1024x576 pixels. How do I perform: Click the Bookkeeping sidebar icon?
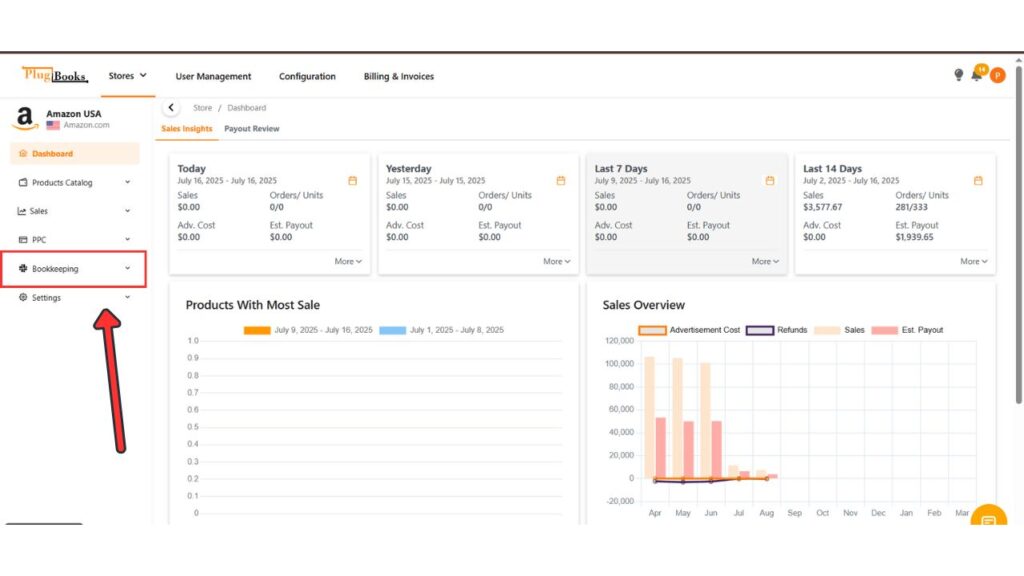23,268
